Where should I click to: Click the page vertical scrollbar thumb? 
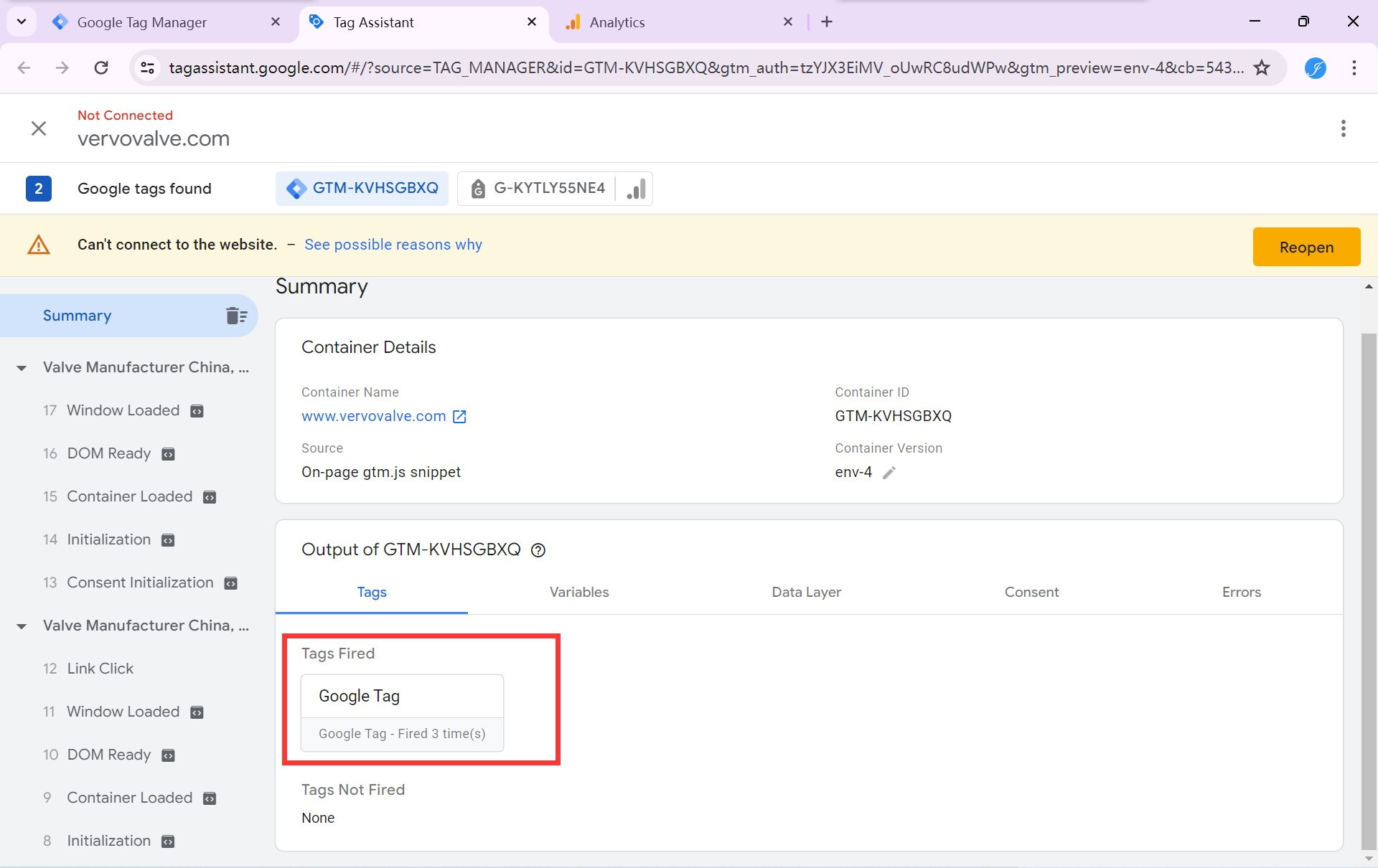1369,591
